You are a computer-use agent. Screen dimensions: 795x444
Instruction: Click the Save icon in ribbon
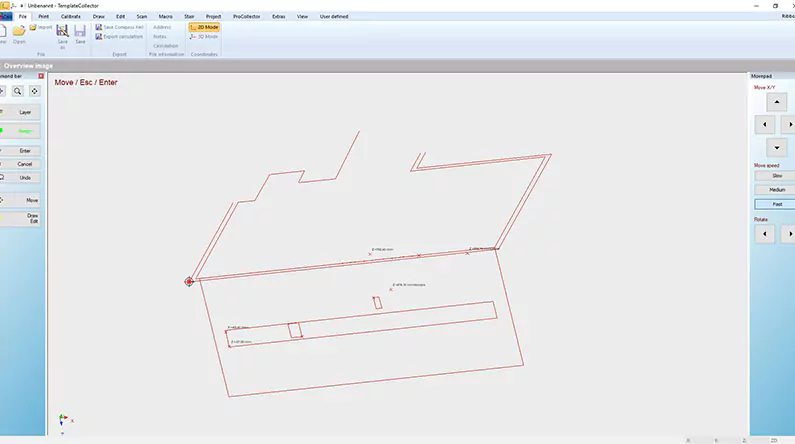pos(80,33)
